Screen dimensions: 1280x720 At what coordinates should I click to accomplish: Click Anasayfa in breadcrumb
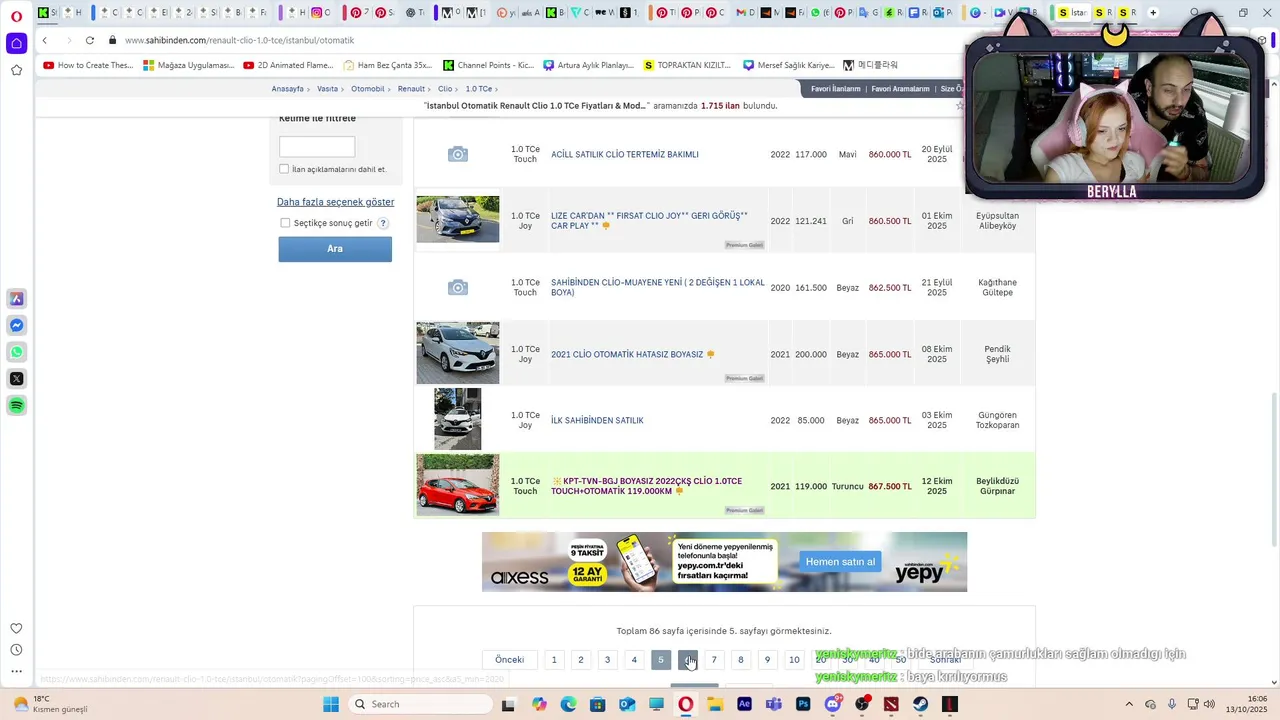pyautogui.click(x=287, y=89)
